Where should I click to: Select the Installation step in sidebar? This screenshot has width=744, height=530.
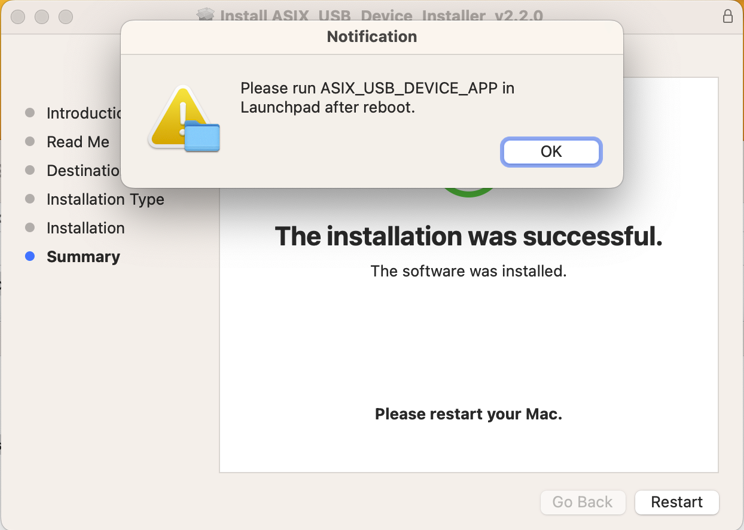(85, 228)
